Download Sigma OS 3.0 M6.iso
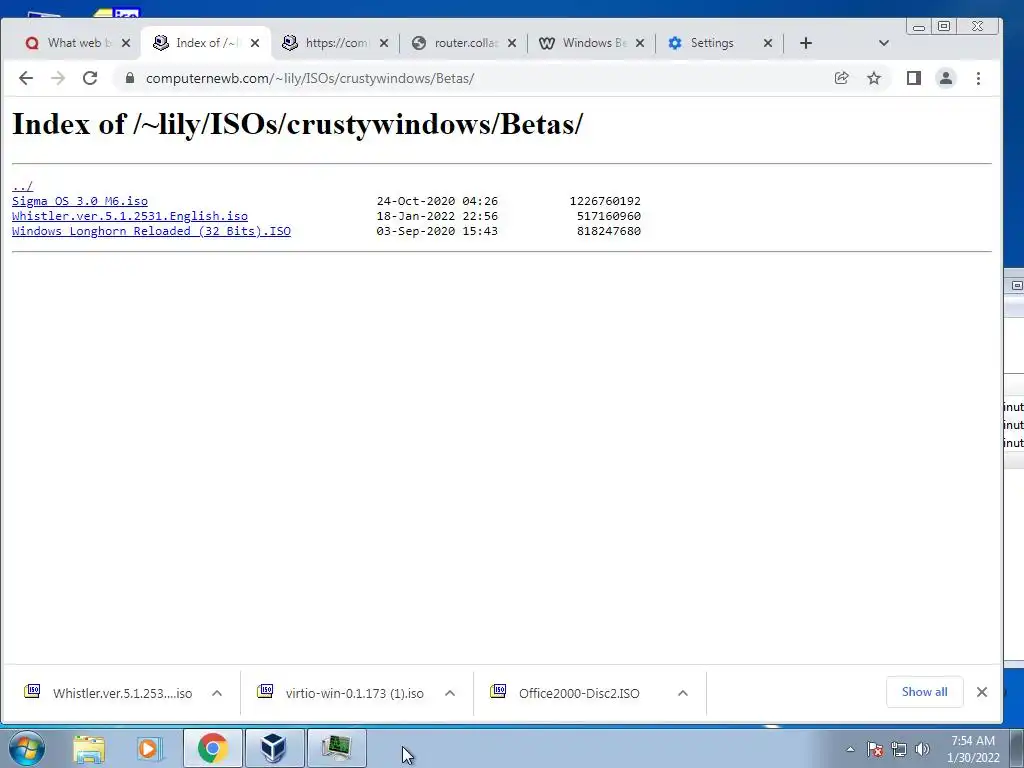This screenshot has height=768, width=1024. pyautogui.click(x=80, y=201)
